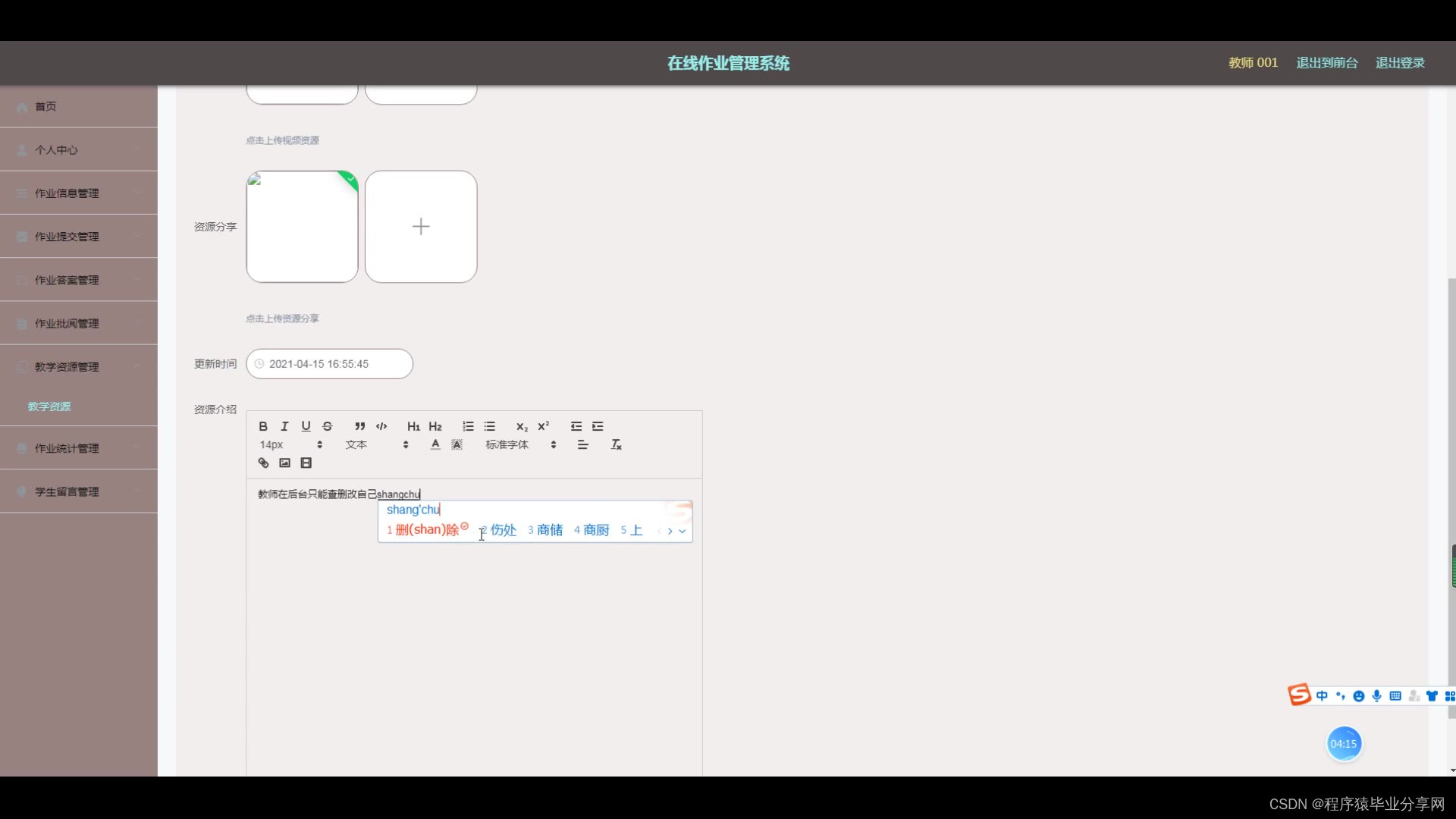Click 退出到前台 in the header
This screenshot has width=1456, height=819.
[1326, 63]
